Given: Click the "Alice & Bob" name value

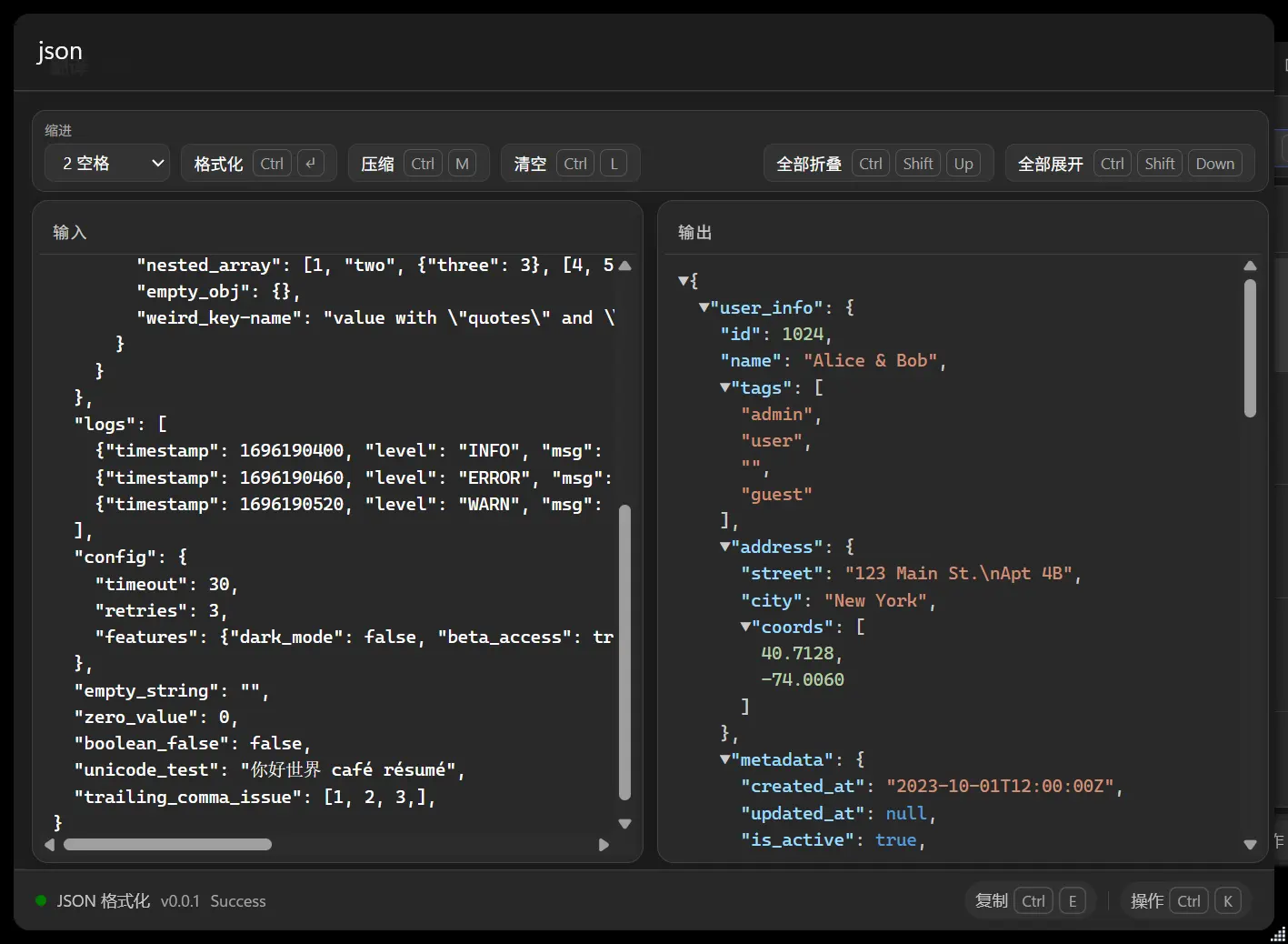Looking at the screenshot, I should click(870, 361).
